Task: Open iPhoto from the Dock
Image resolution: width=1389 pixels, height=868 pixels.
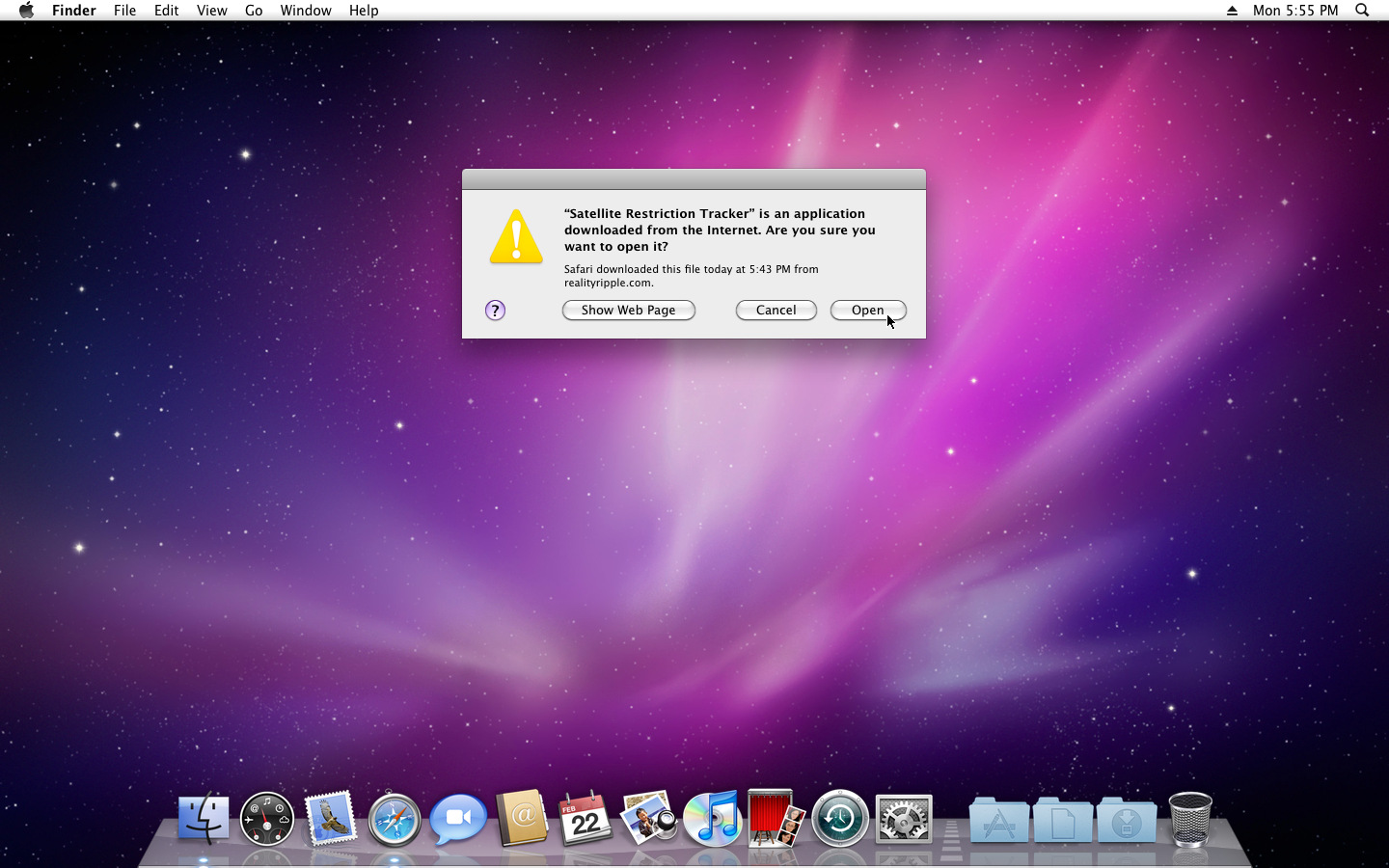Action: point(649,819)
